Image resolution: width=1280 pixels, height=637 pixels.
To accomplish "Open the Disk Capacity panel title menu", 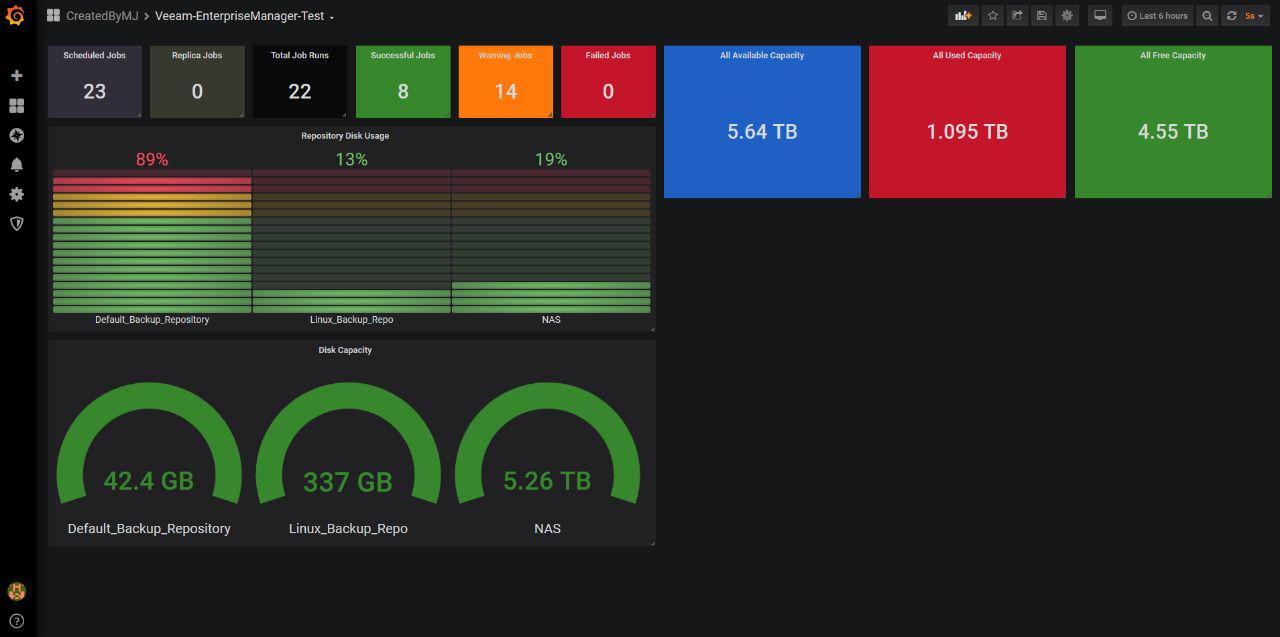I will [x=345, y=350].
